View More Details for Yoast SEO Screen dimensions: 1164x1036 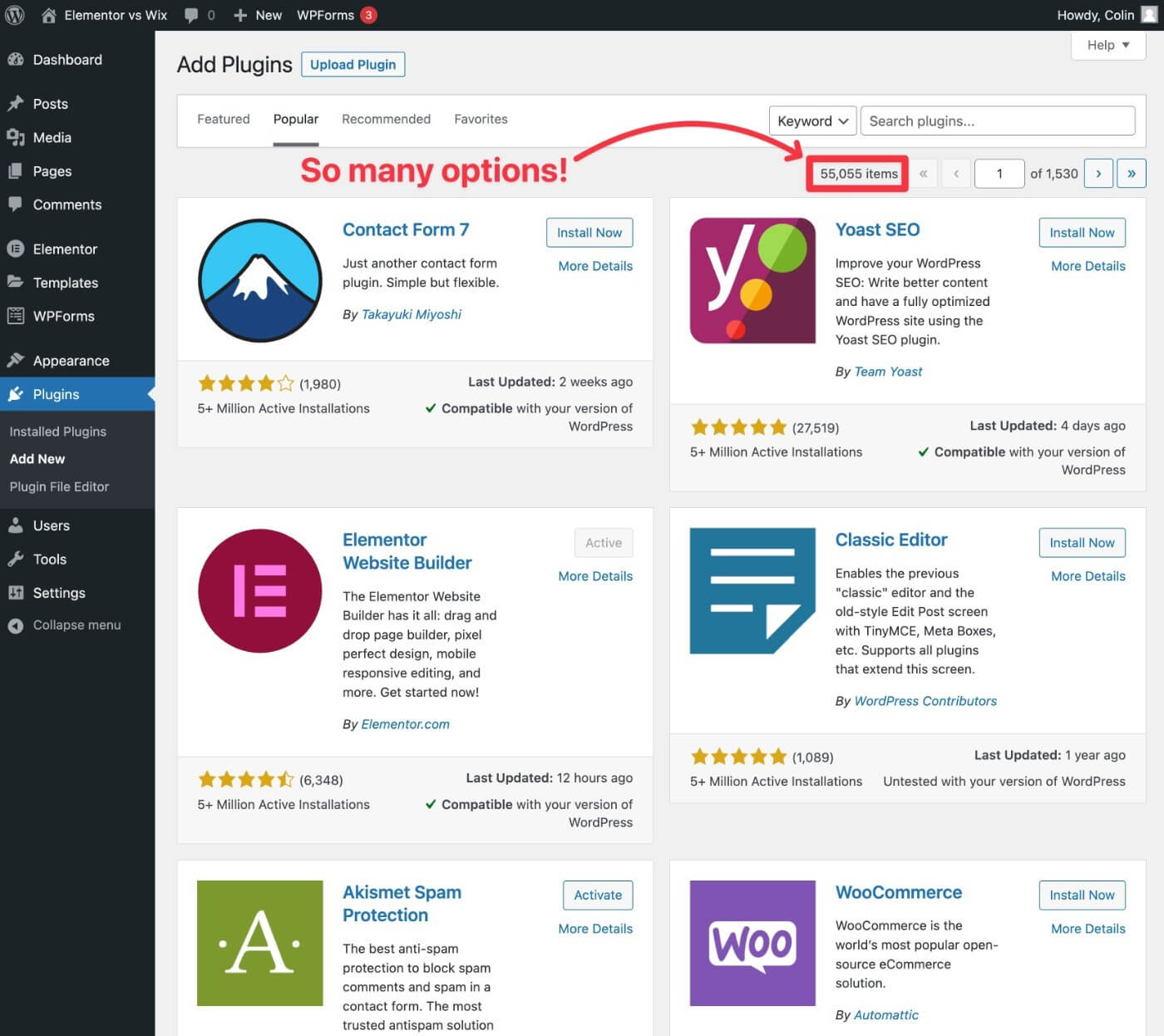click(x=1088, y=266)
